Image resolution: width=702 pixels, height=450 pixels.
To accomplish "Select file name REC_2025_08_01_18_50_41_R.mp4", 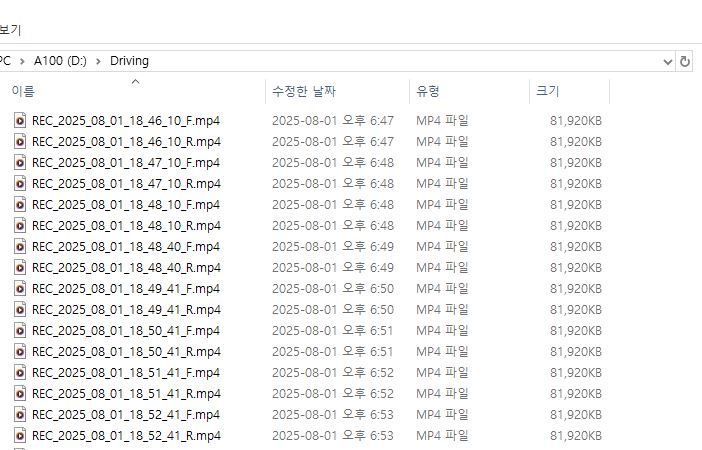I will click(126, 352).
